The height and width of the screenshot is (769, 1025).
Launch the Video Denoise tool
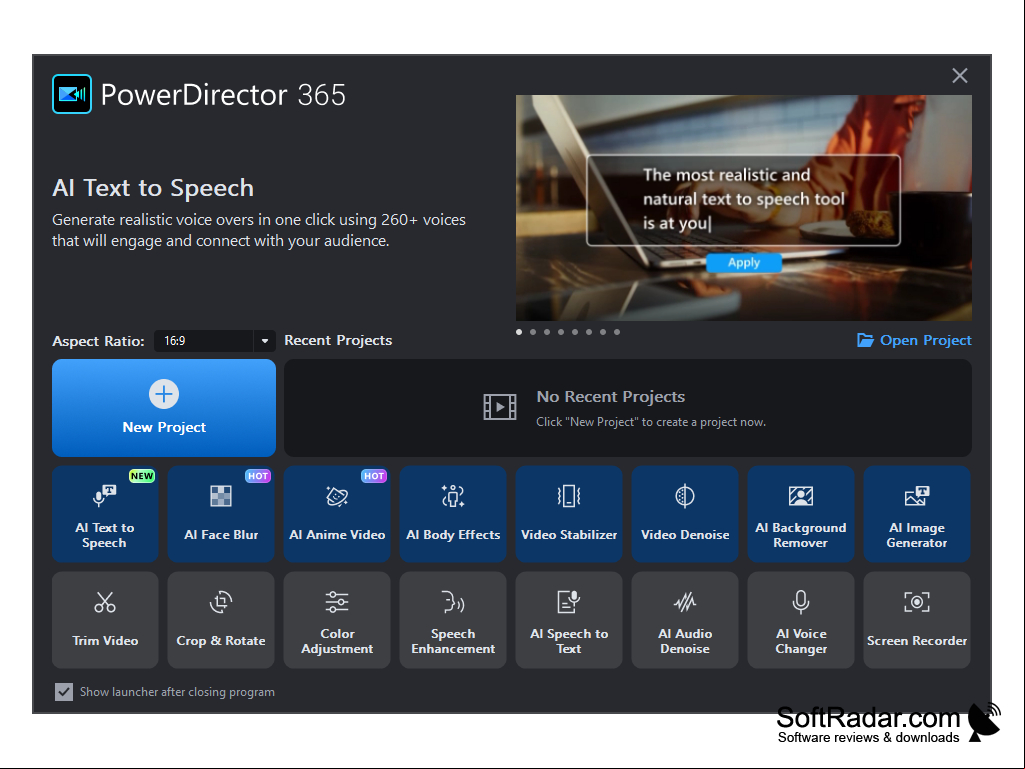click(684, 514)
